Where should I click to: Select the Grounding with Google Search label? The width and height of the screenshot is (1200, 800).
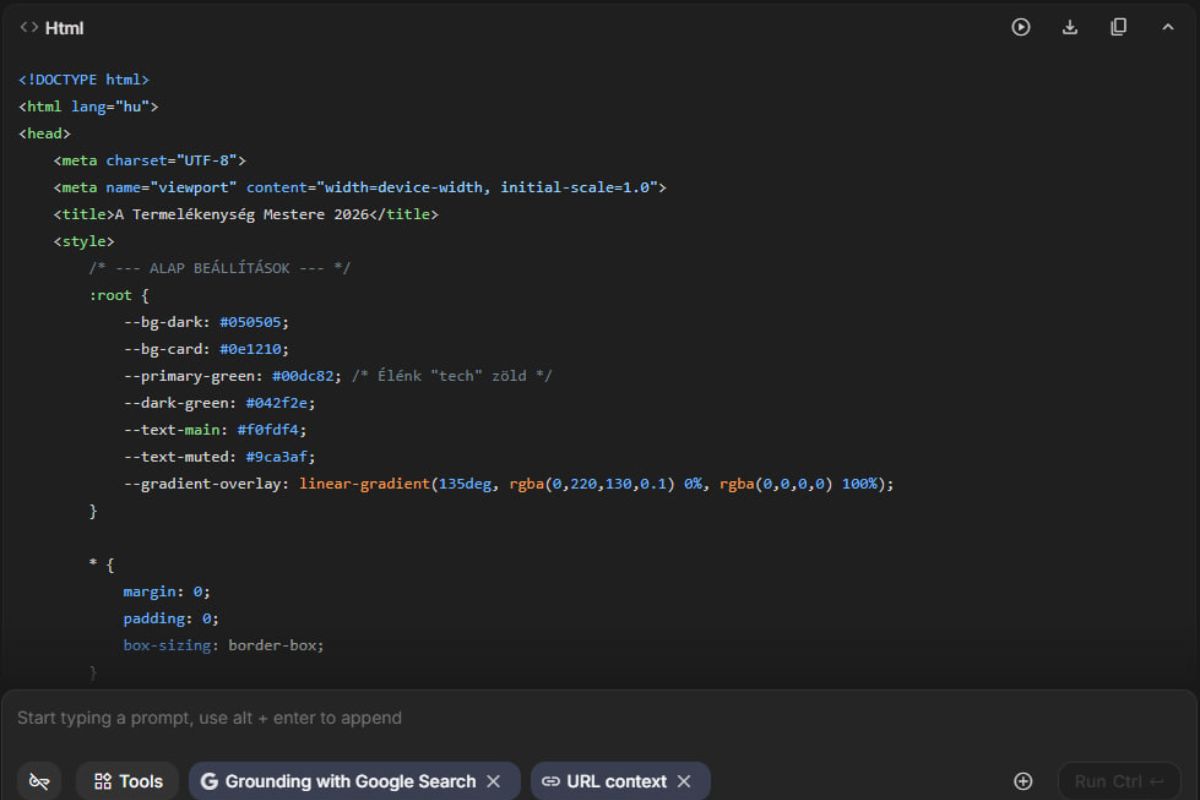click(x=350, y=781)
